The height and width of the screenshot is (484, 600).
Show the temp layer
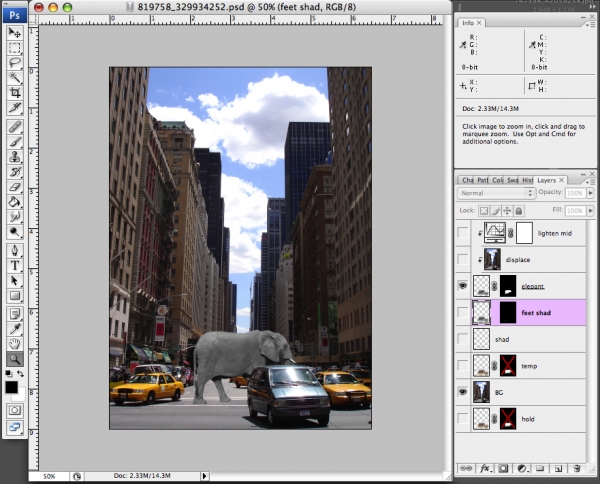tap(463, 366)
